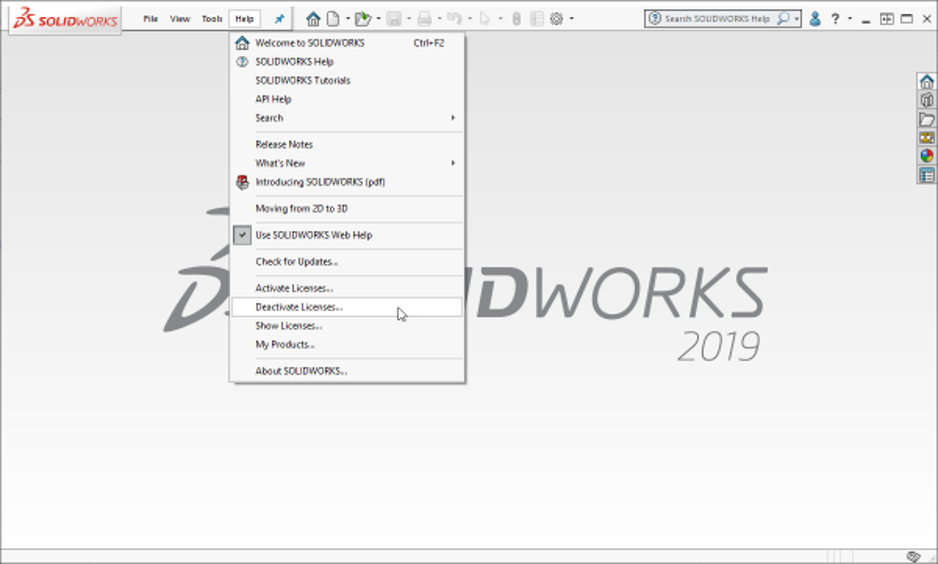Open Introducing SOLIDWORKS (pdf)
The height and width of the screenshot is (564, 938).
(347, 182)
